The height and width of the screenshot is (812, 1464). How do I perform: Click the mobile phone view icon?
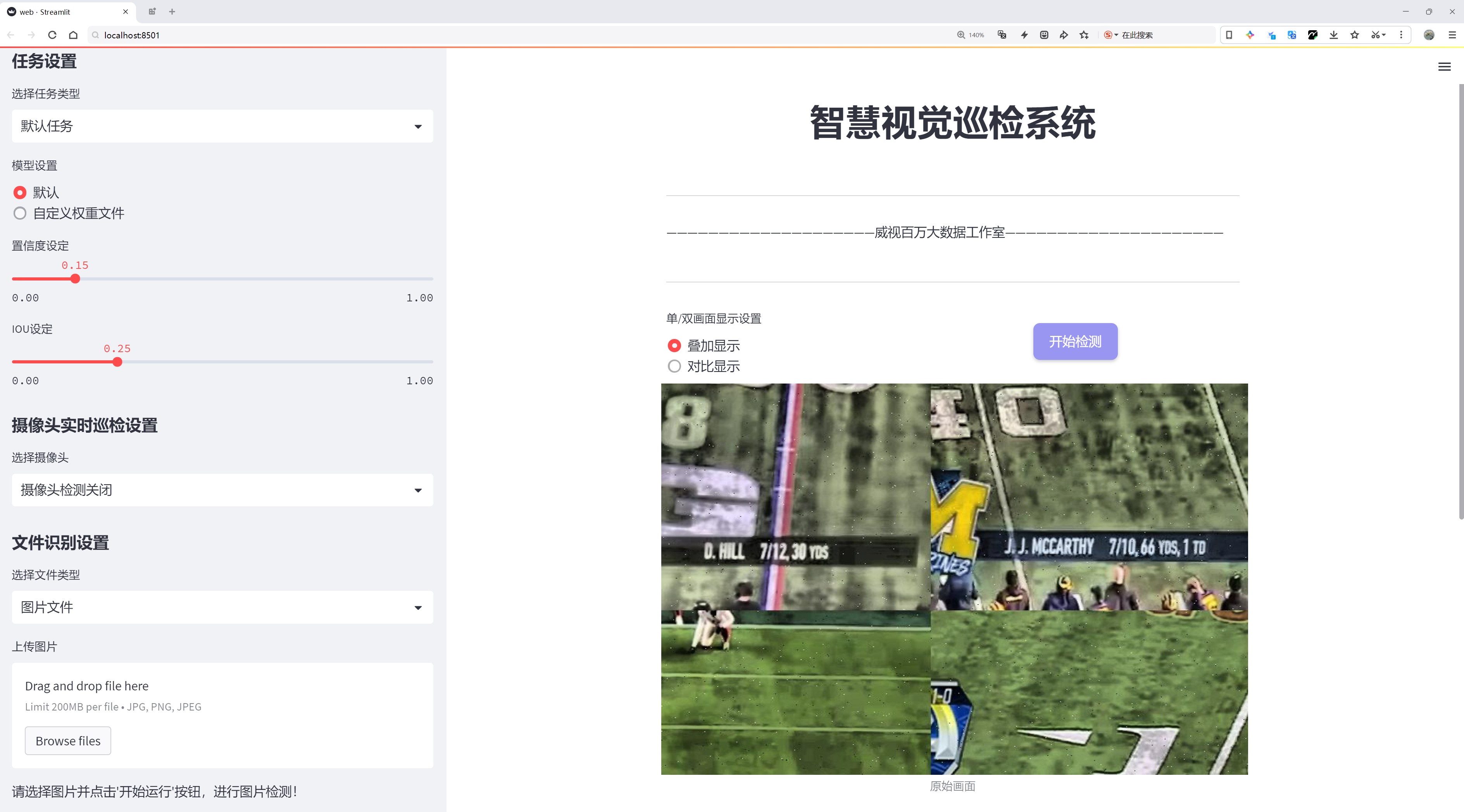point(1229,34)
